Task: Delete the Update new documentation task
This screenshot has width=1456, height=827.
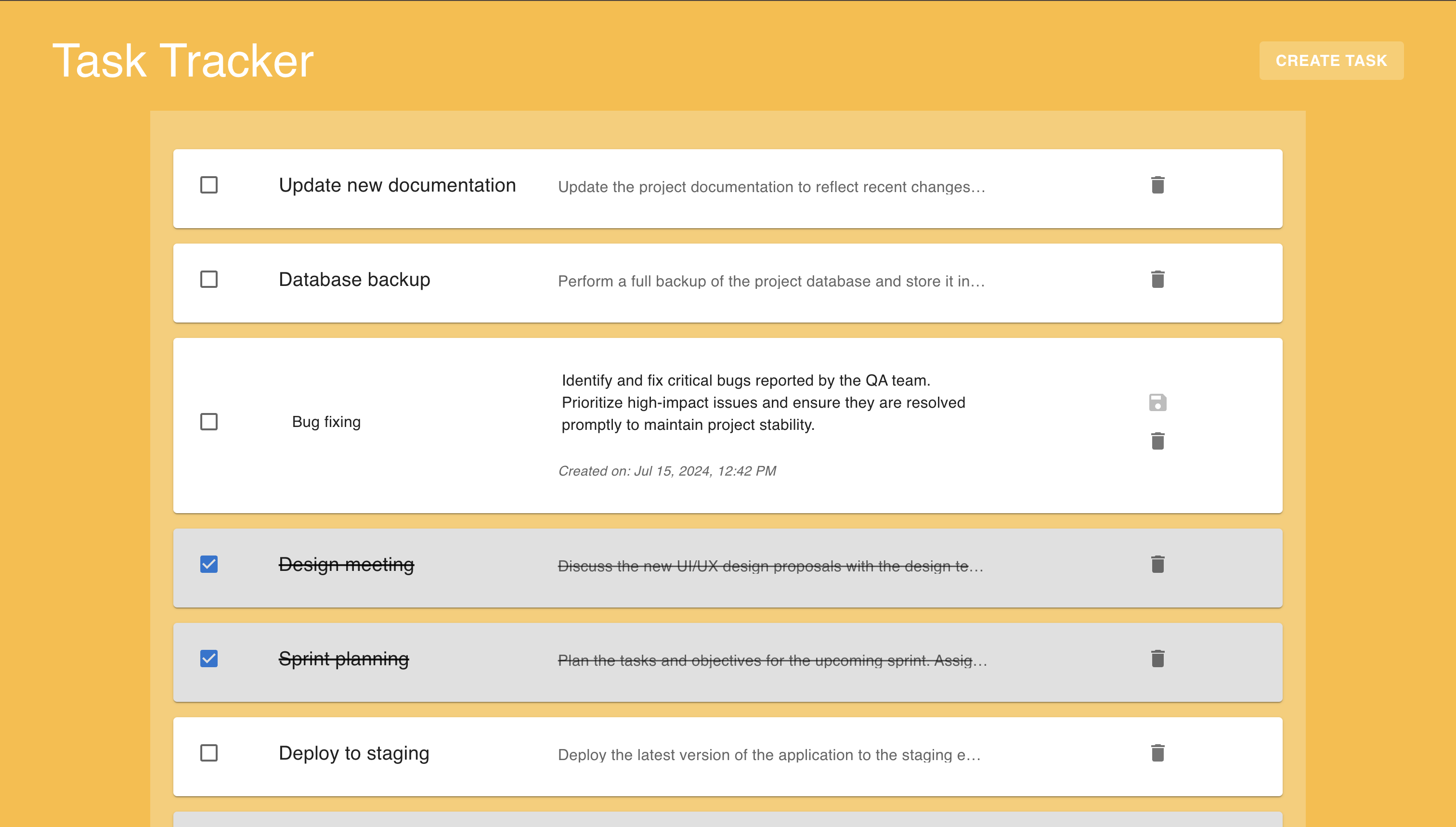Action: coord(1157,185)
